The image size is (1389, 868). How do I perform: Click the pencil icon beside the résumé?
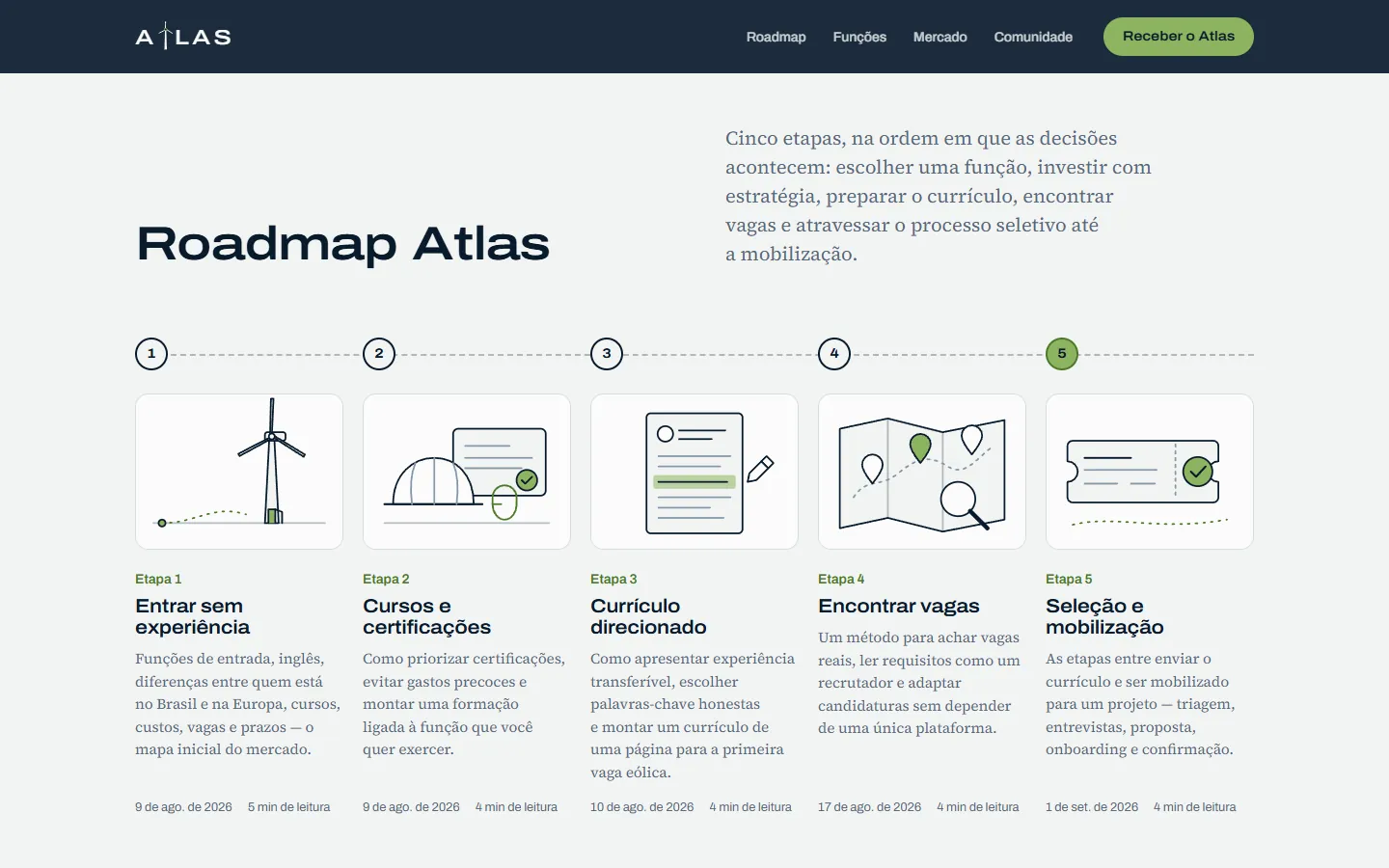pyautogui.click(x=760, y=469)
